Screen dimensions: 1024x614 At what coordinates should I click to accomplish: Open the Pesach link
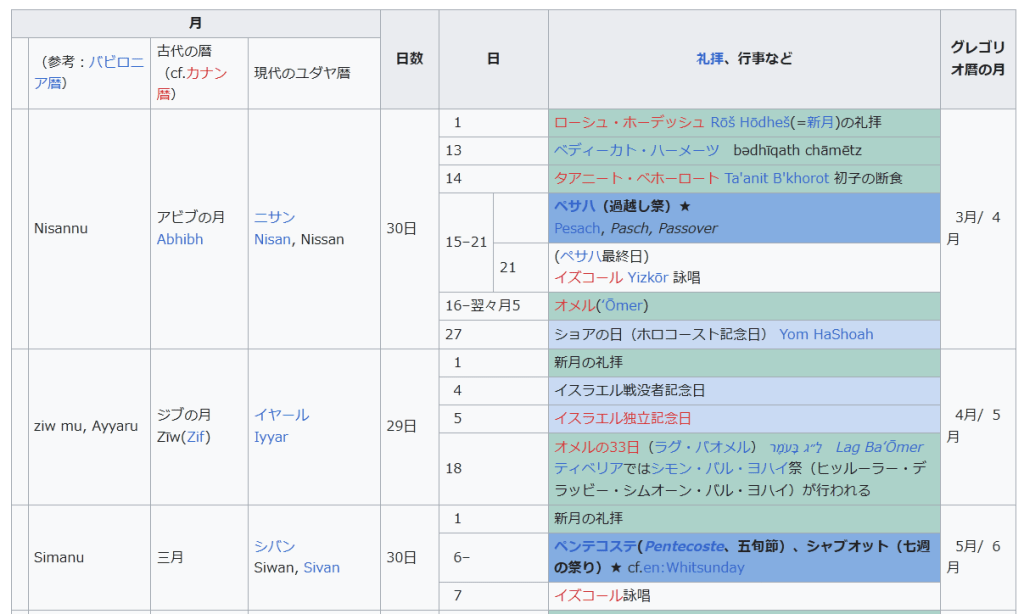tap(578, 229)
